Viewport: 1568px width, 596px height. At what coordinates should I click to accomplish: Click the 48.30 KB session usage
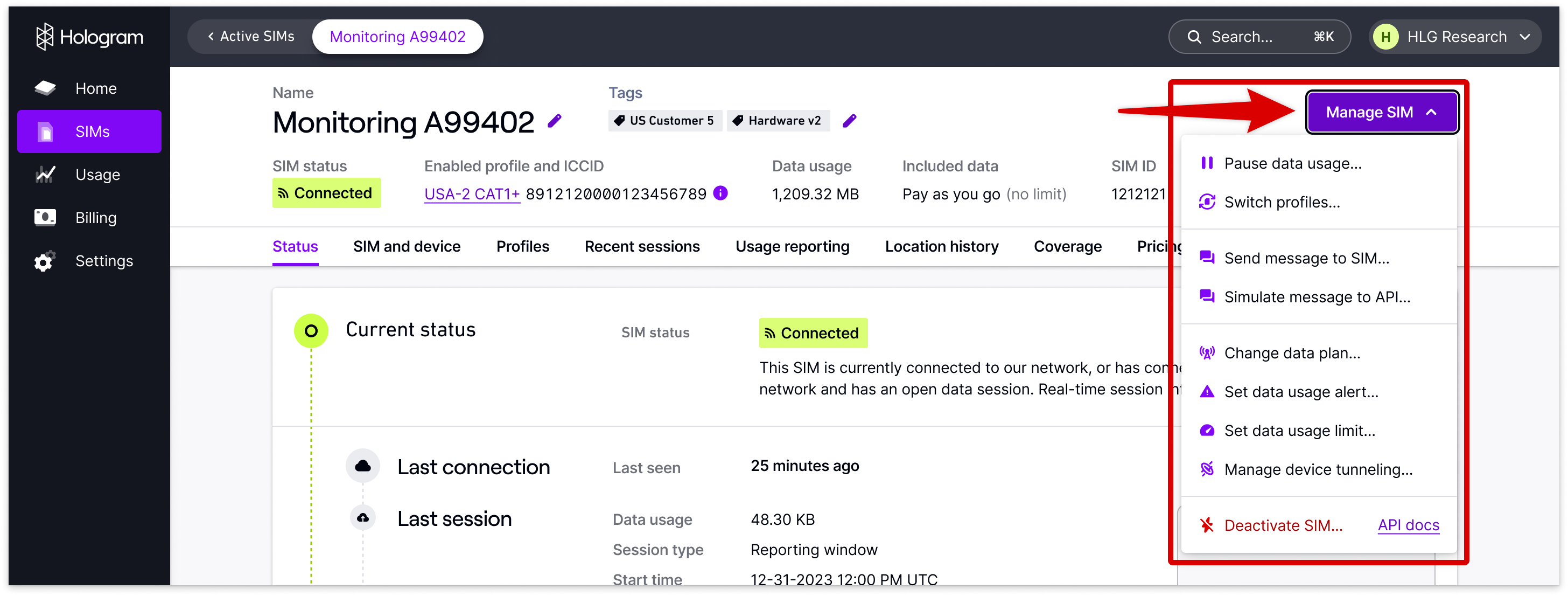782,520
